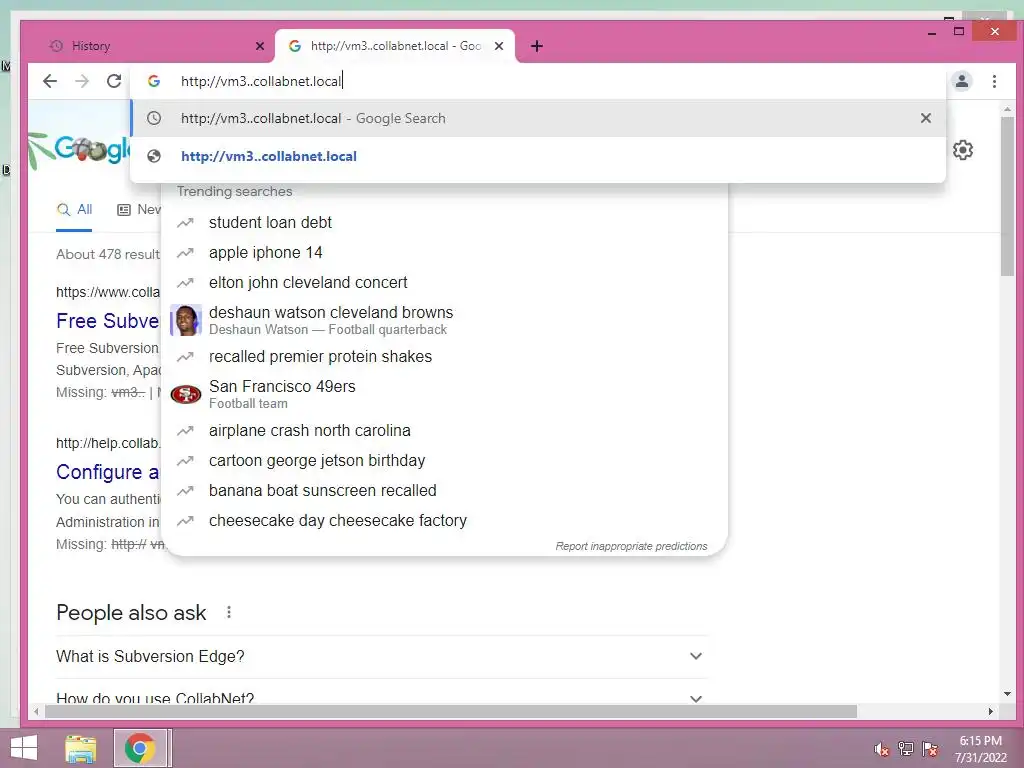Go back using the browser back arrow
Image resolution: width=1024 pixels, height=768 pixels.
click(x=50, y=81)
